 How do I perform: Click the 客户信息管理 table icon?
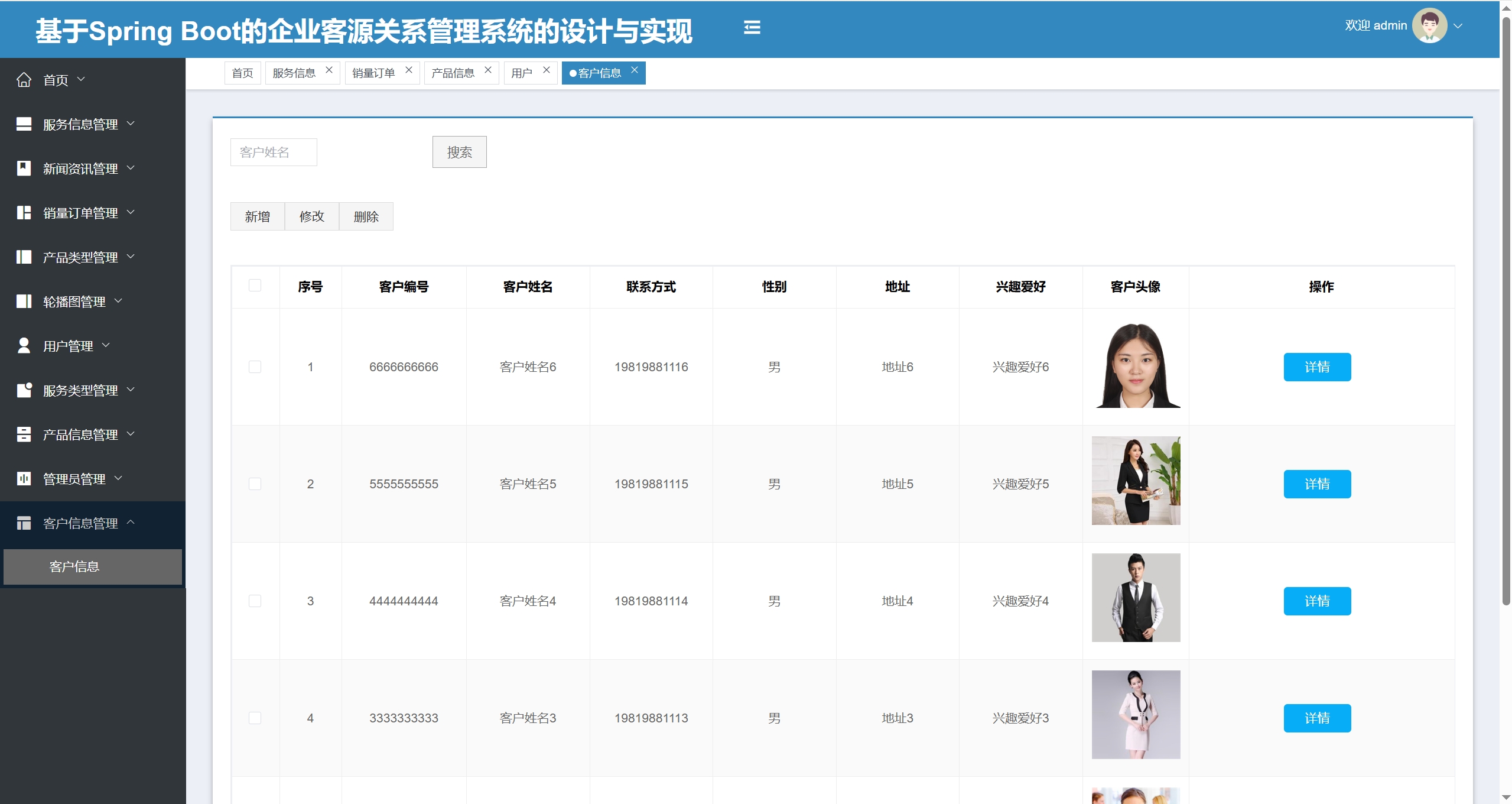(x=24, y=523)
